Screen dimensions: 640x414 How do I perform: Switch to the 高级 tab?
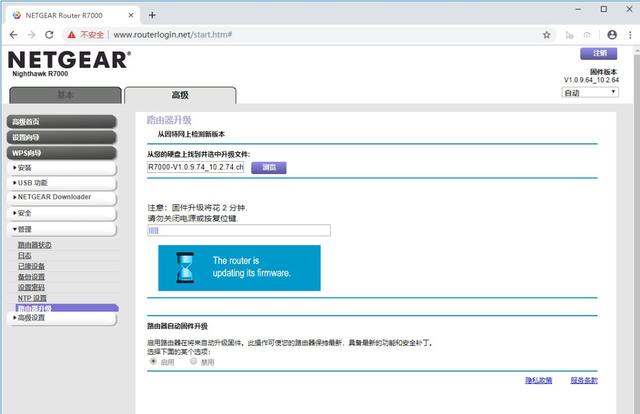pyautogui.click(x=180, y=95)
